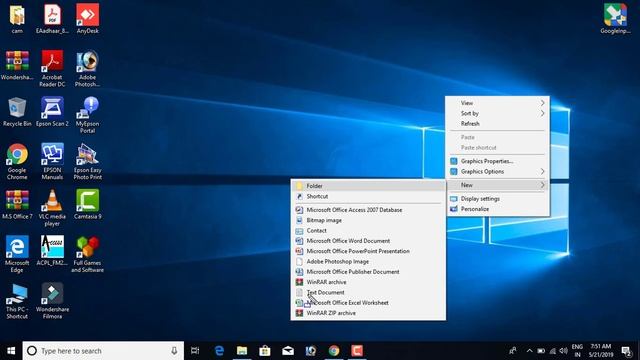This screenshot has height=360, width=640.
Task: Create a new Bitmap image
Action: [x=368, y=220]
